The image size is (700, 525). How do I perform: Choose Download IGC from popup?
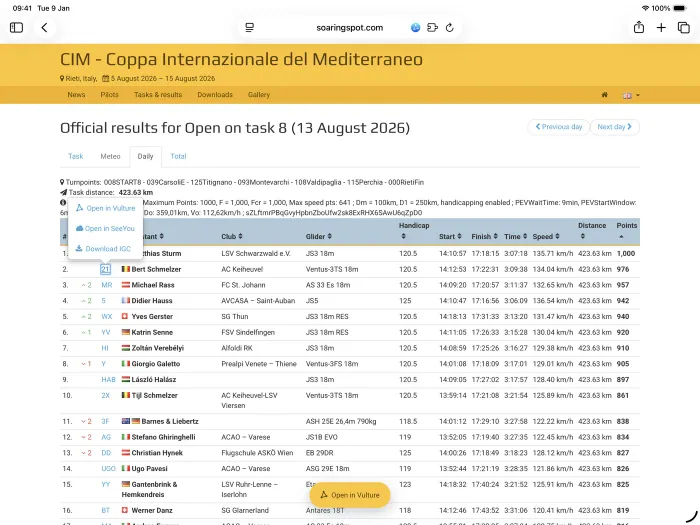pyautogui.click(x=103, y=249)
